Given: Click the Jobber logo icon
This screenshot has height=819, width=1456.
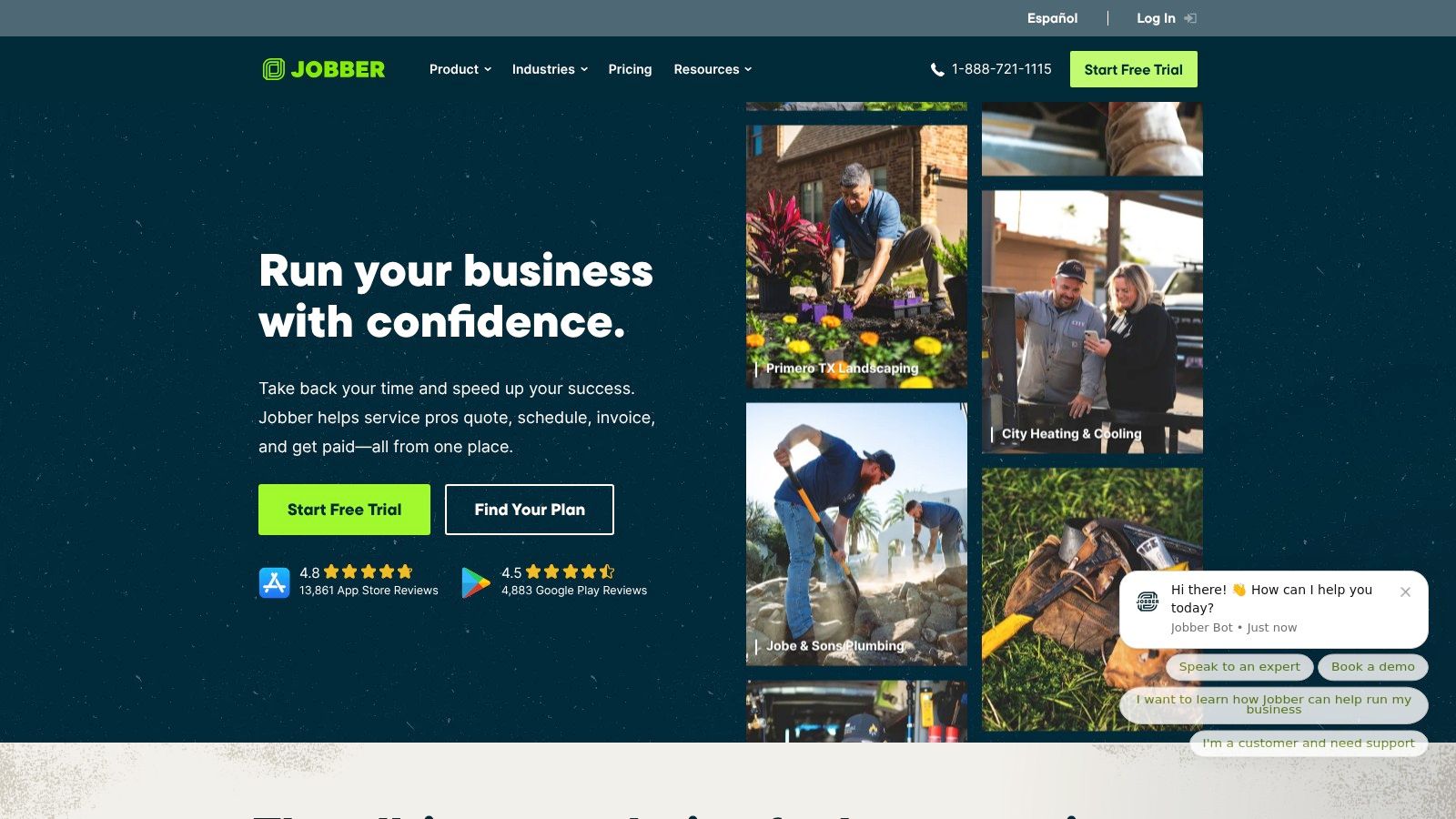Looking at the screenshot, I should 273,69.
